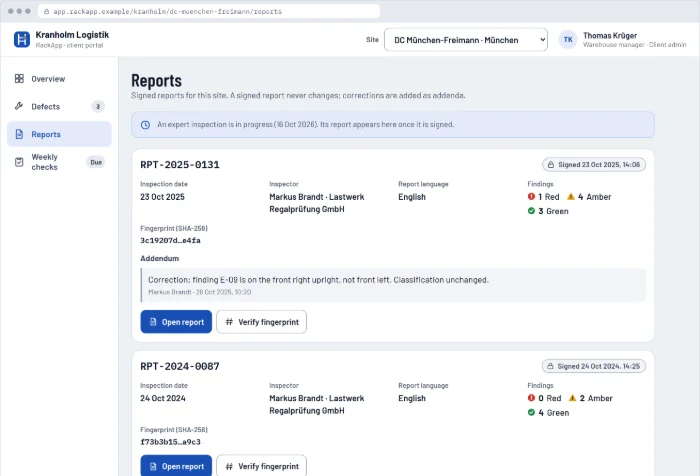Click the Kranholm Logistik company name
The width and height of the screenshot is (700, 476).
72,35
